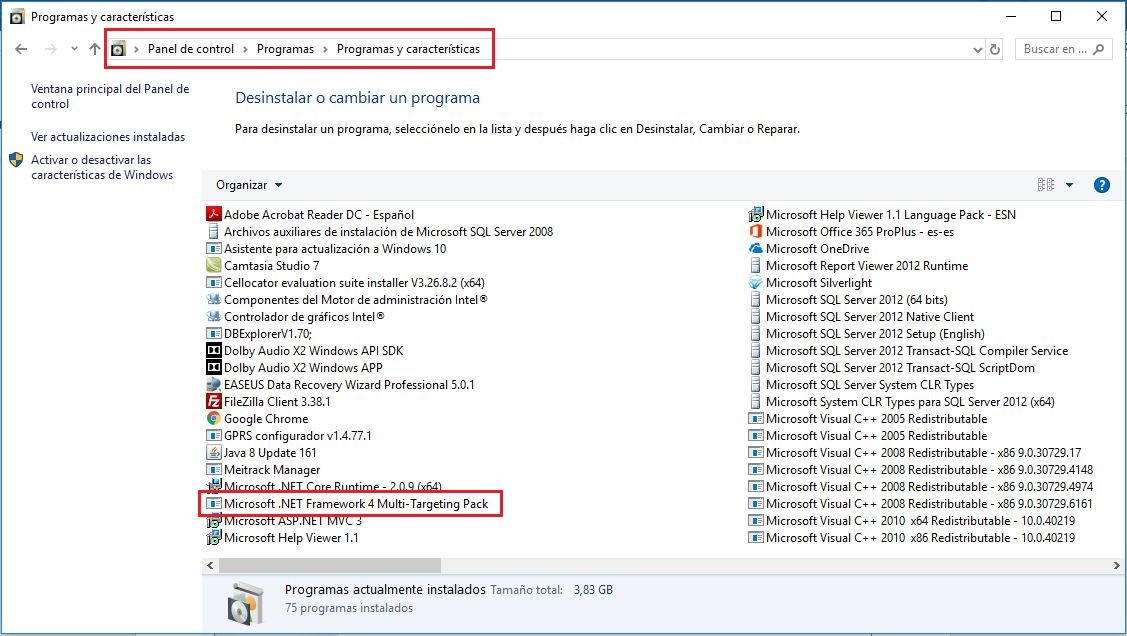Select the Camtasia Studio 7 icon
The width and height of the screenshot is (1127, 636).
(x=213, y=265)
